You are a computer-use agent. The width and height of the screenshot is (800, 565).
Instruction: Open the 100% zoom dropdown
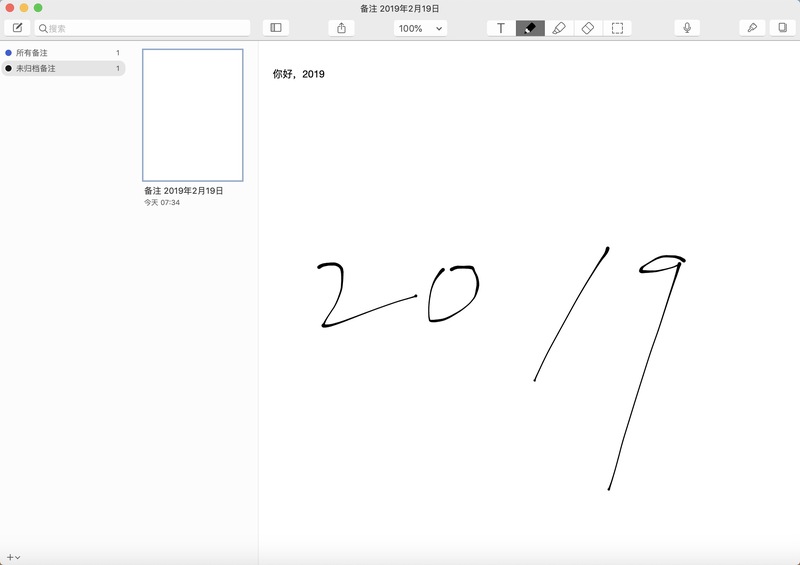[x=420, y=28]
